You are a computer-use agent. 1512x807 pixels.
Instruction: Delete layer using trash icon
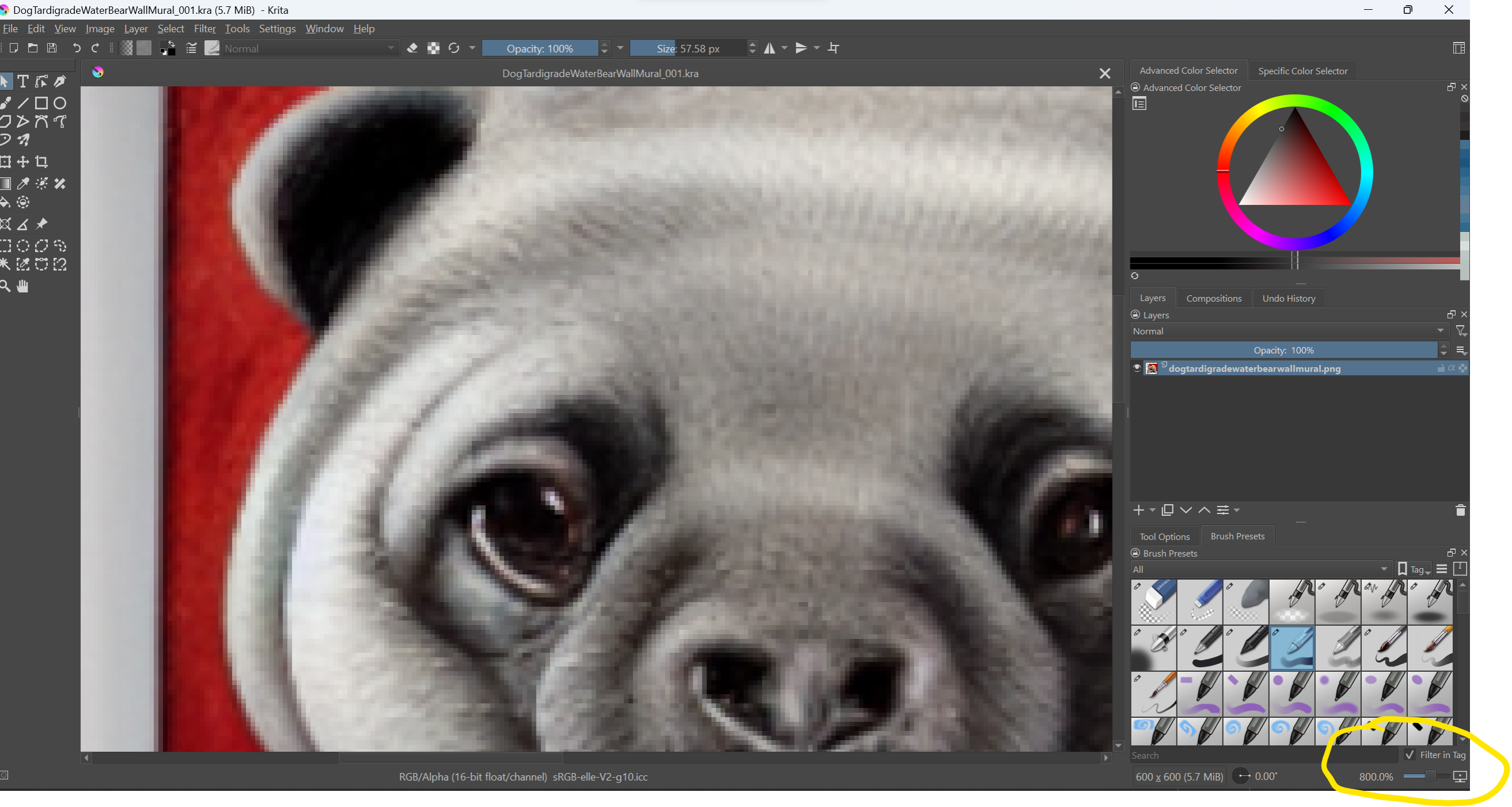(x=1460, y=510)
